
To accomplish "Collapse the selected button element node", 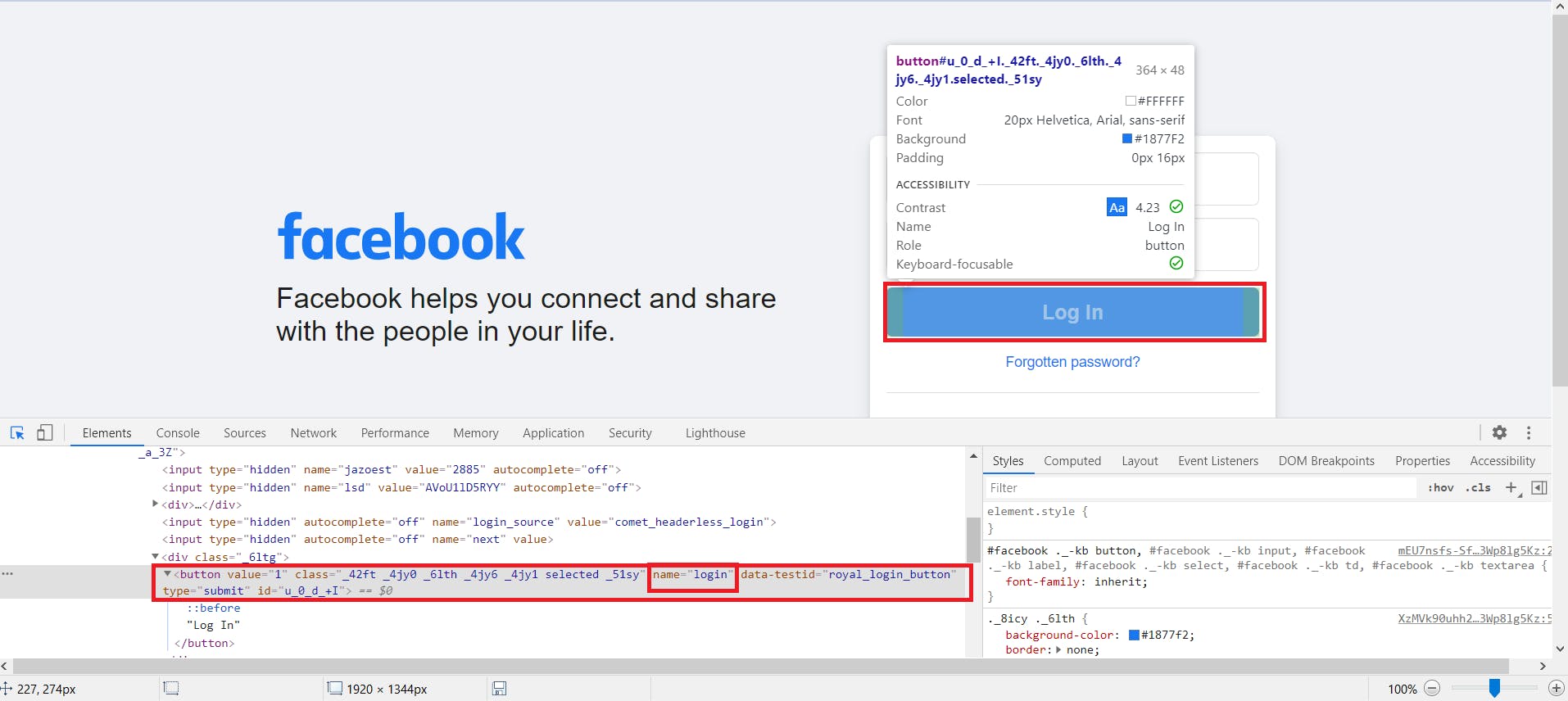I will (x=167, y=574).
